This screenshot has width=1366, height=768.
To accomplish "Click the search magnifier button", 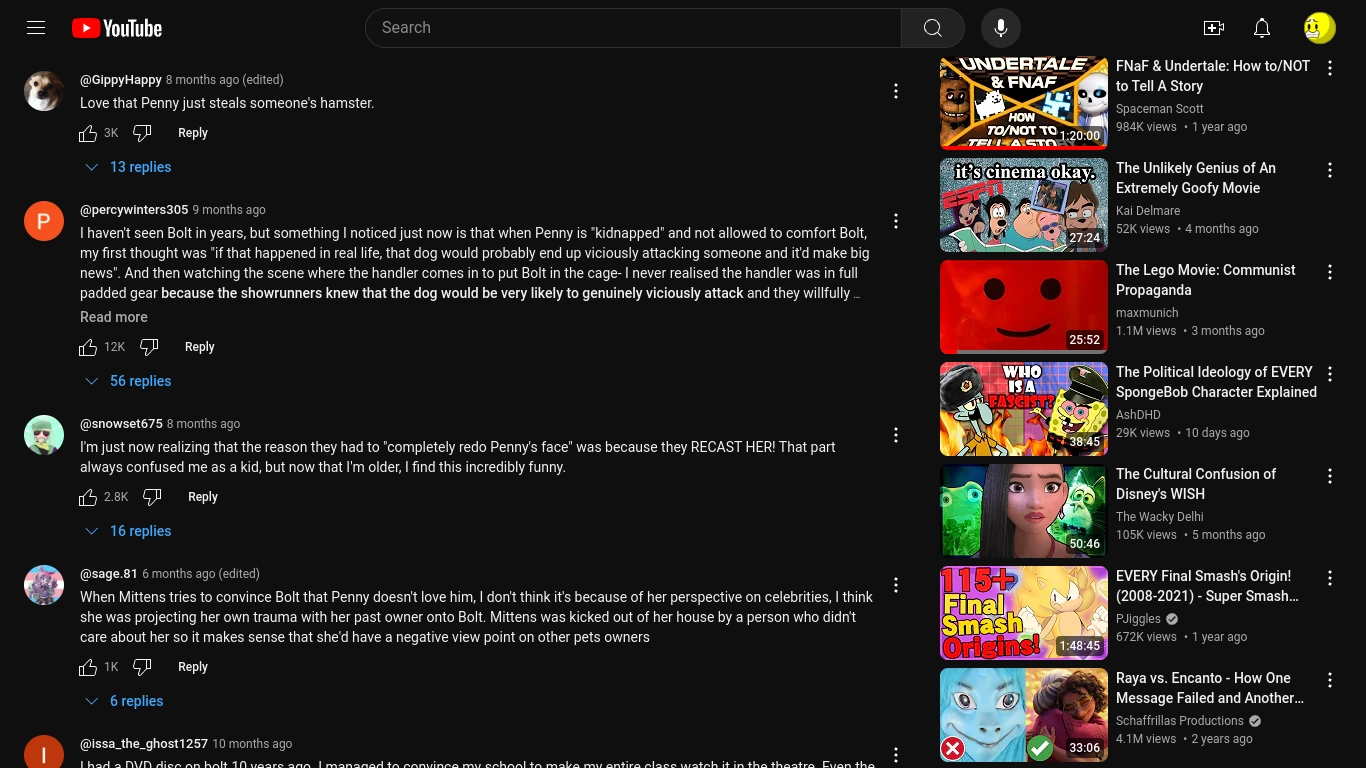I will click(932, 28).
